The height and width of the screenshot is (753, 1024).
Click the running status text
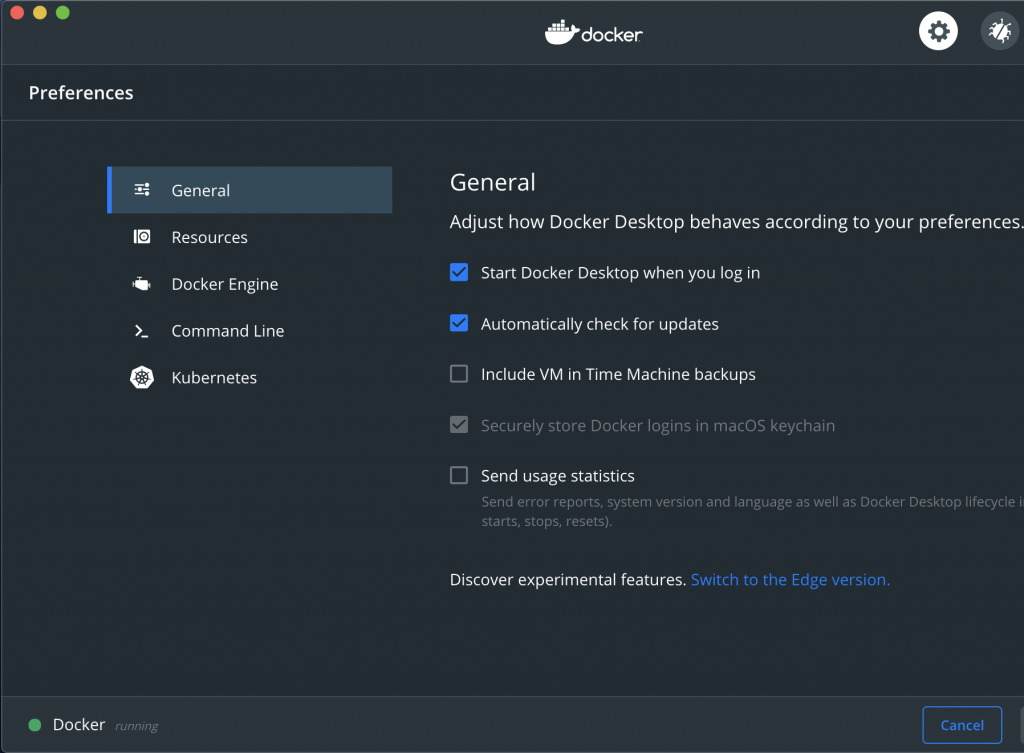(136, 726)
